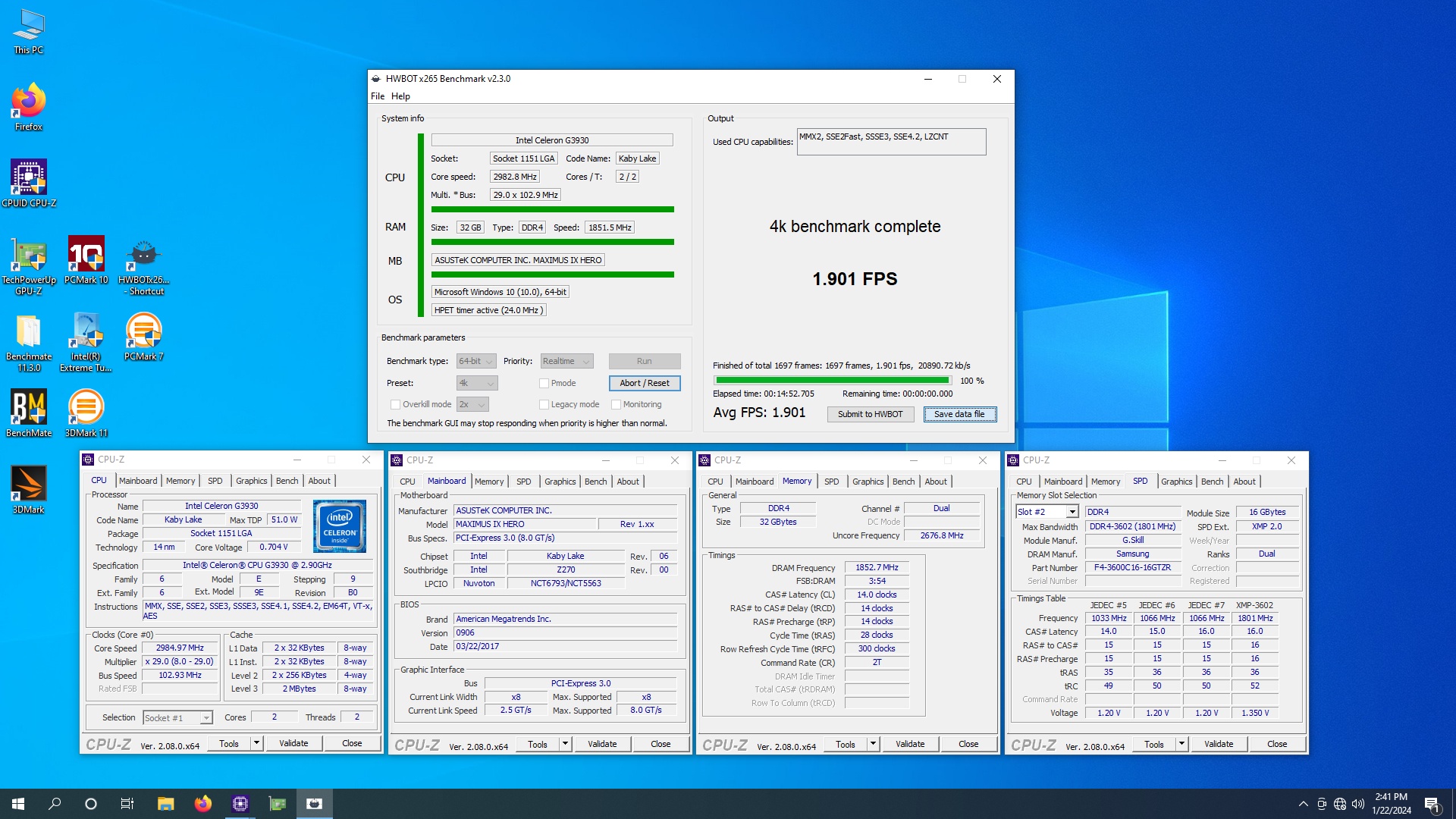The image size is (1456, 819).
Task: Open the notification center
Action: [x=1432, y=804]
